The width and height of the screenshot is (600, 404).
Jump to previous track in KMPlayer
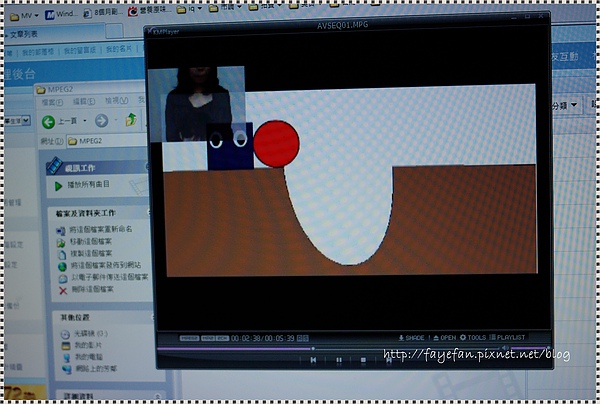click(313, 360)
